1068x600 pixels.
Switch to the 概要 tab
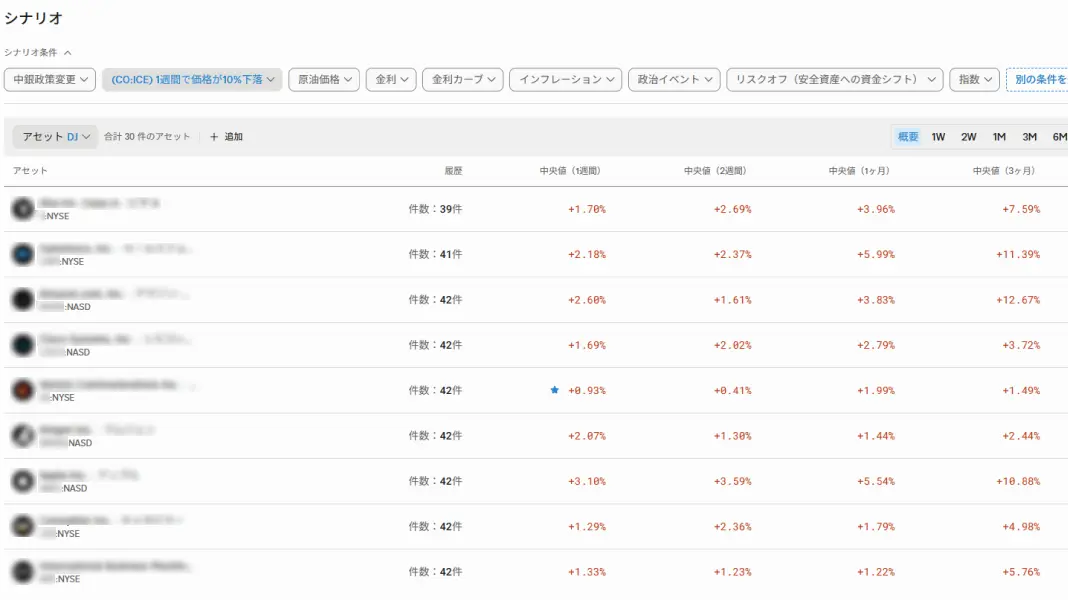(x=908, y=137)
